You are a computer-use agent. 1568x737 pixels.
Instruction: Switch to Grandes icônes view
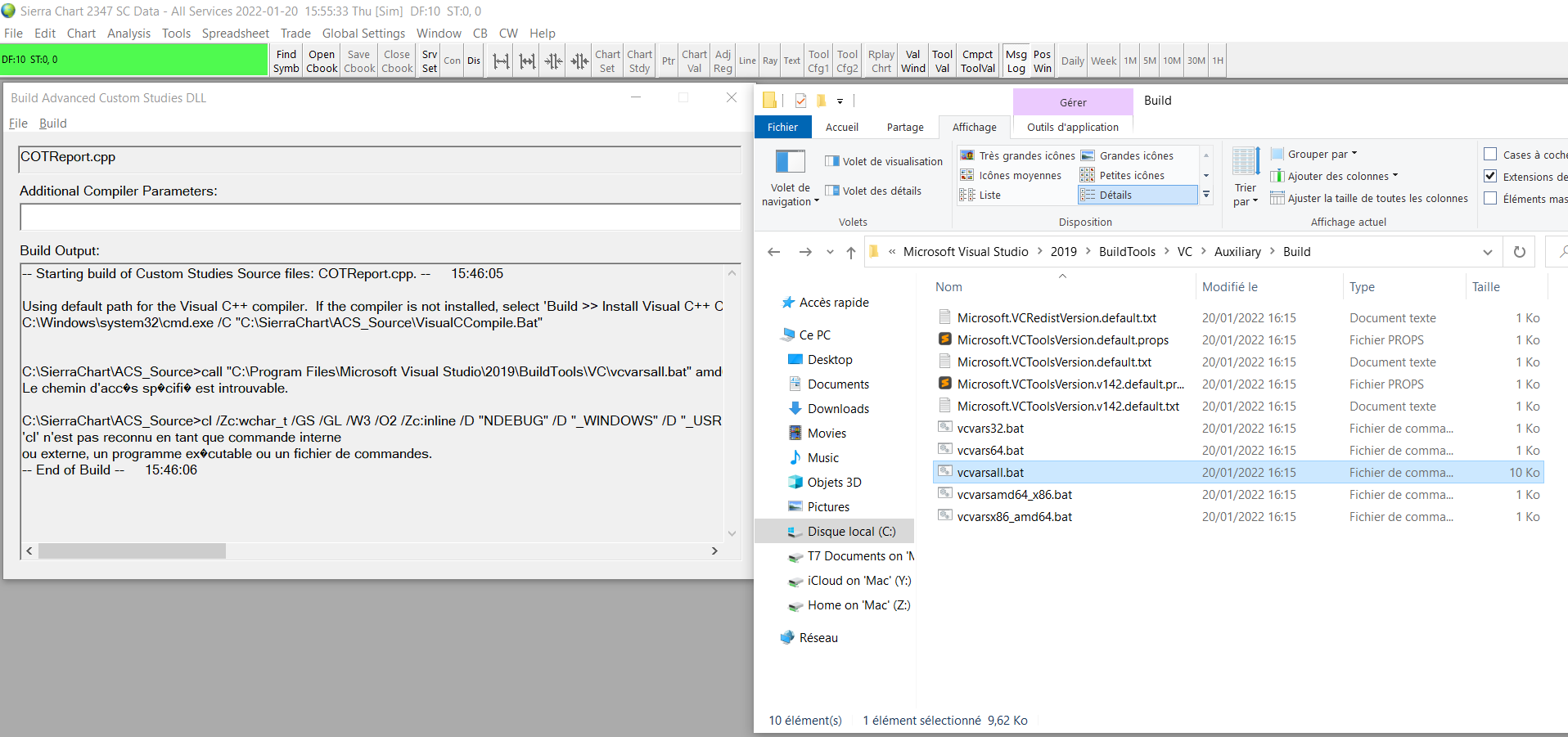click(x=1128, y=155)
